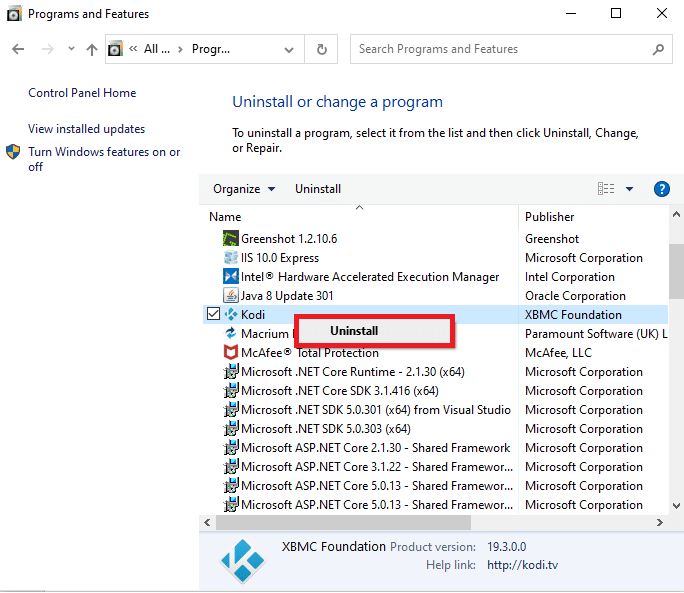Open help with the blue question mark
The height and width of the screenshot is (593, 684).
(x=661, y=189)
